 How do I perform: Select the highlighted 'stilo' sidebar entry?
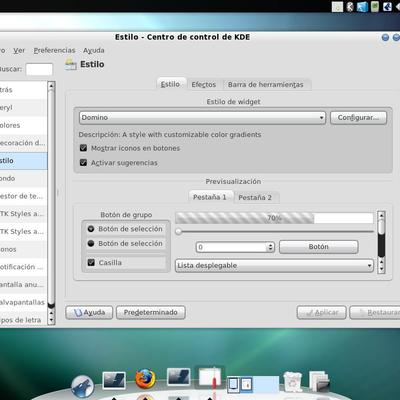[x=23, y=161]
